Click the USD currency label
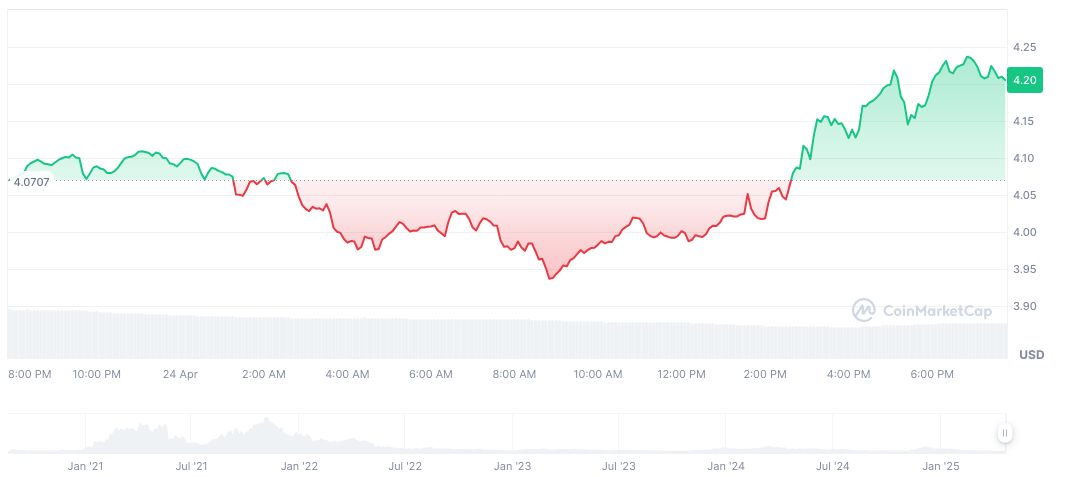 click(x=1031, y=355)
